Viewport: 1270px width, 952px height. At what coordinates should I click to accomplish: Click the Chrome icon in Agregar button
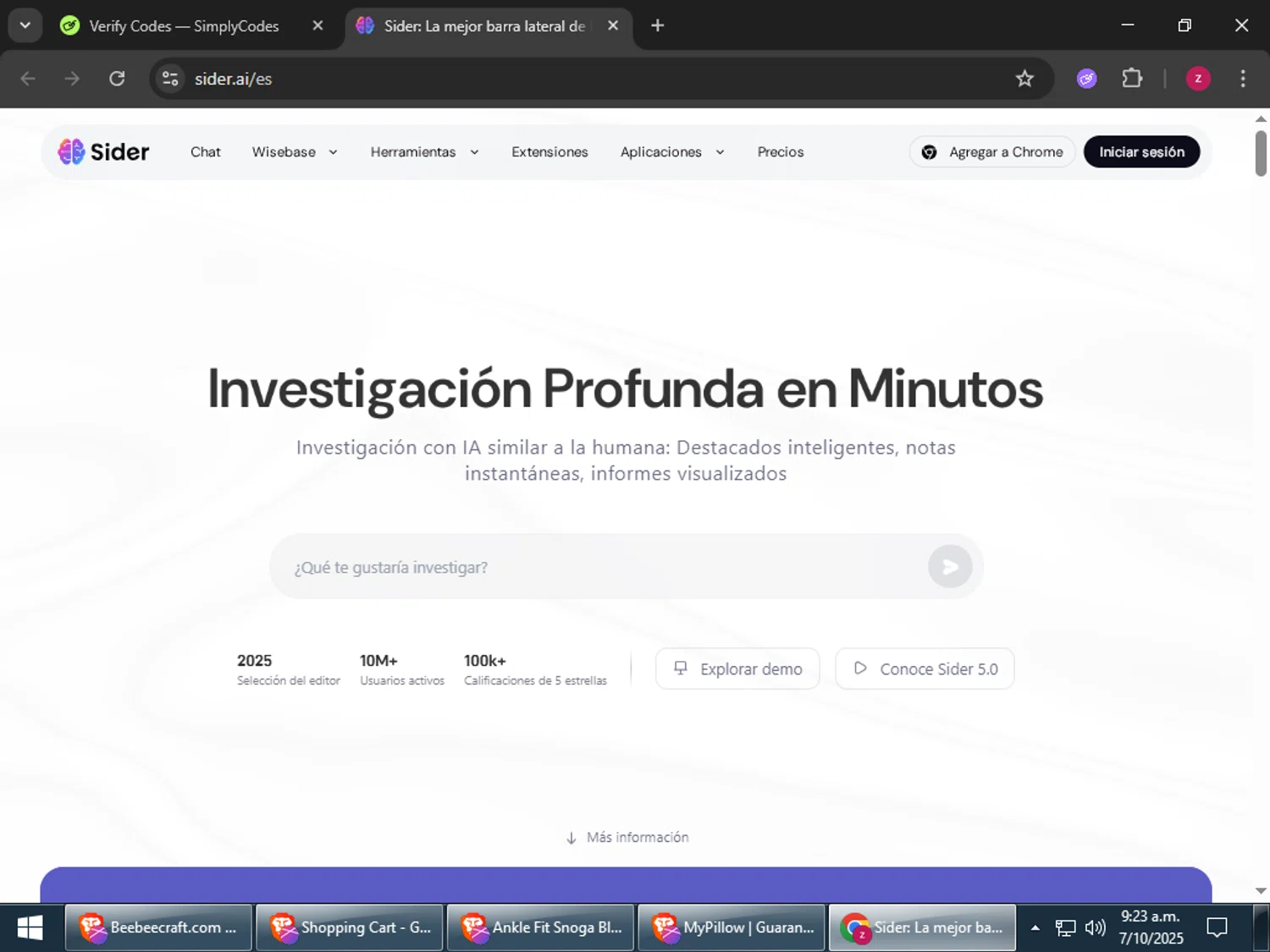(929, 152)
